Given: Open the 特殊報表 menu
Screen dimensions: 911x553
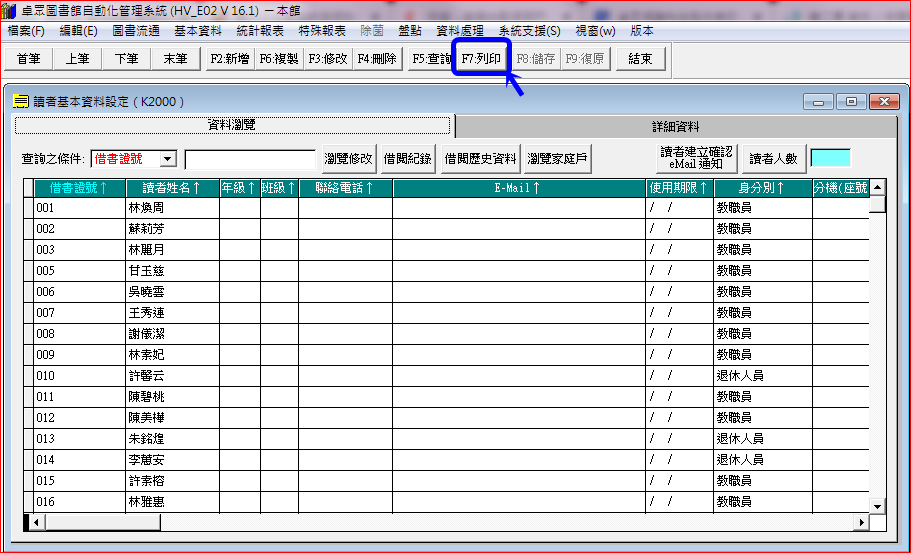Looking at the screenshot, I should [322, 31].
